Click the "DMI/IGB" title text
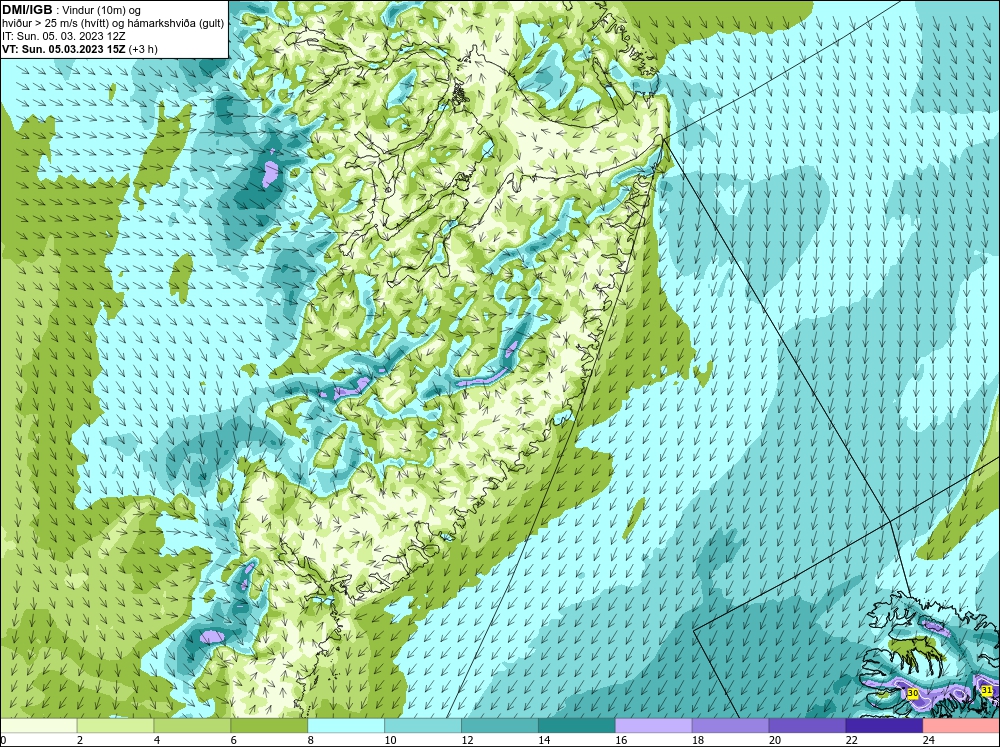The image size is (1000, 747). tap(27, 10)
